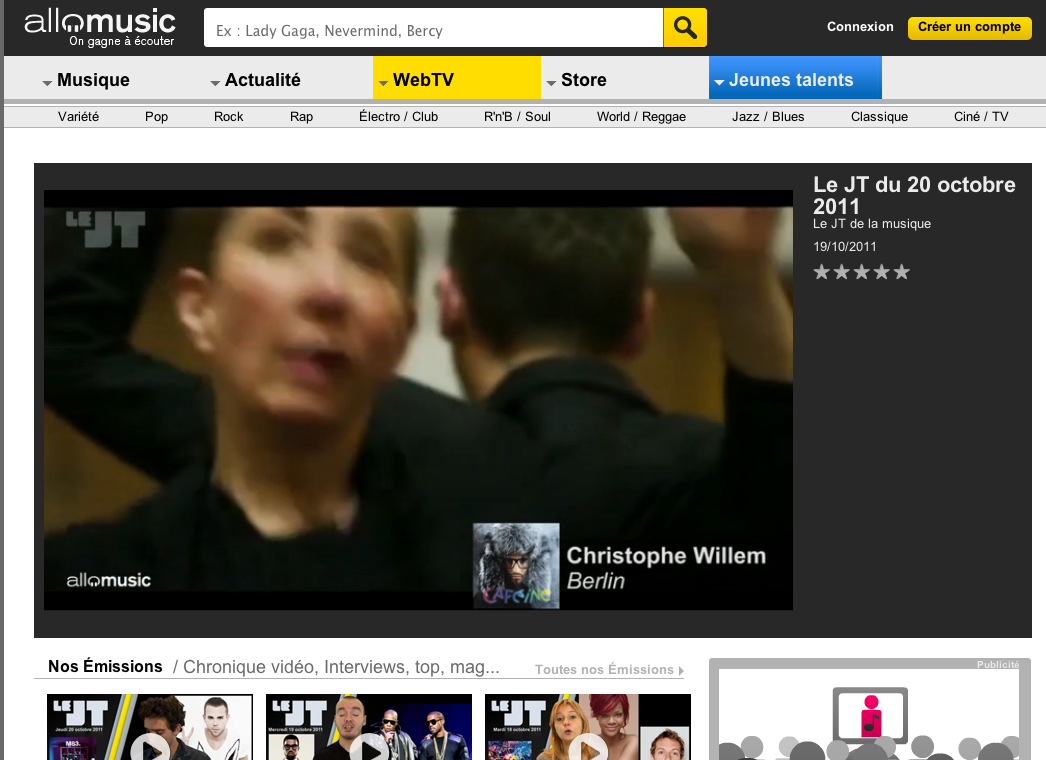Play the Mardi 18 octobre JT thumbnail

[x=588, y=727]
